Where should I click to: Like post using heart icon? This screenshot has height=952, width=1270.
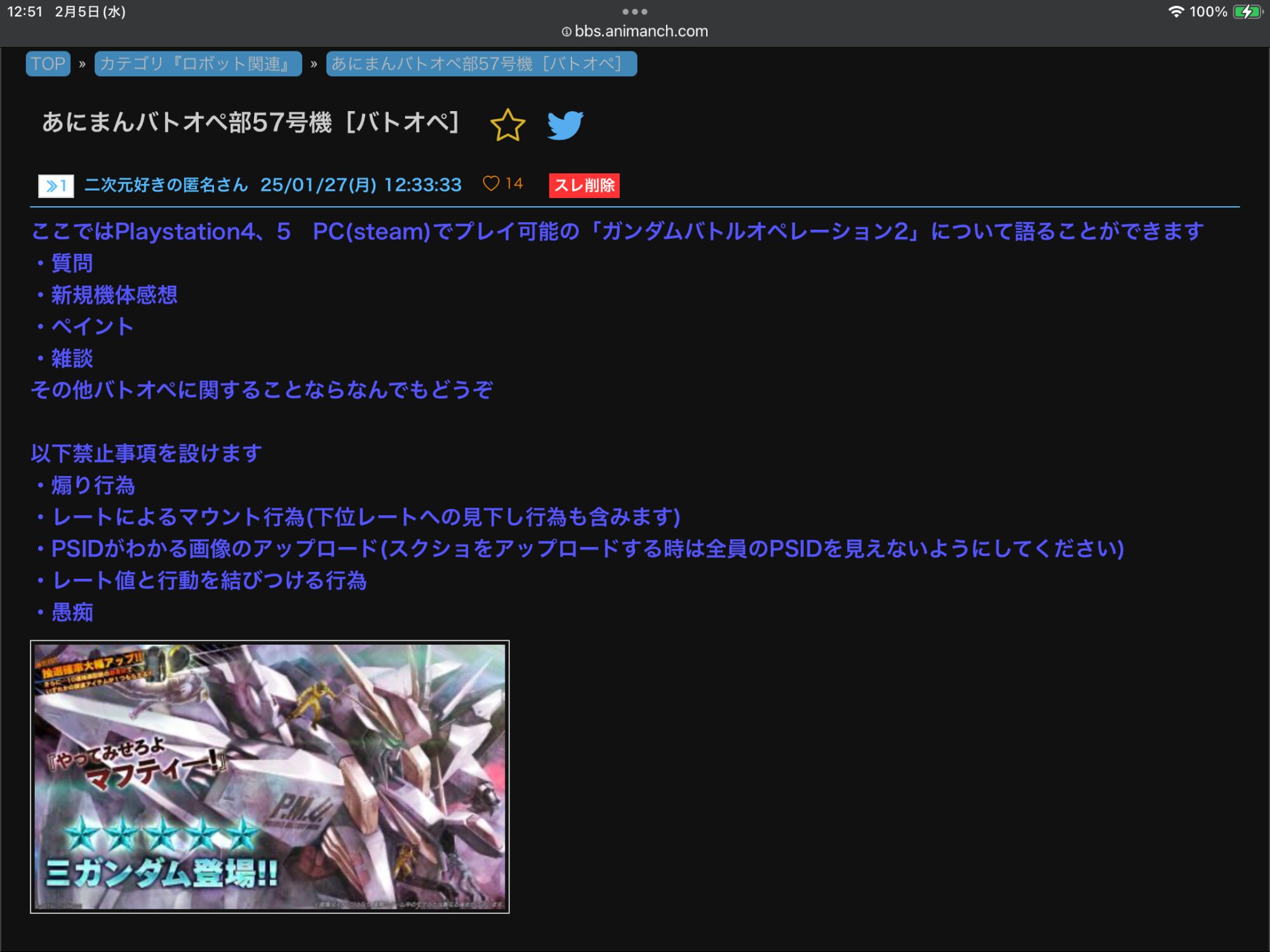tap(491, 183)
